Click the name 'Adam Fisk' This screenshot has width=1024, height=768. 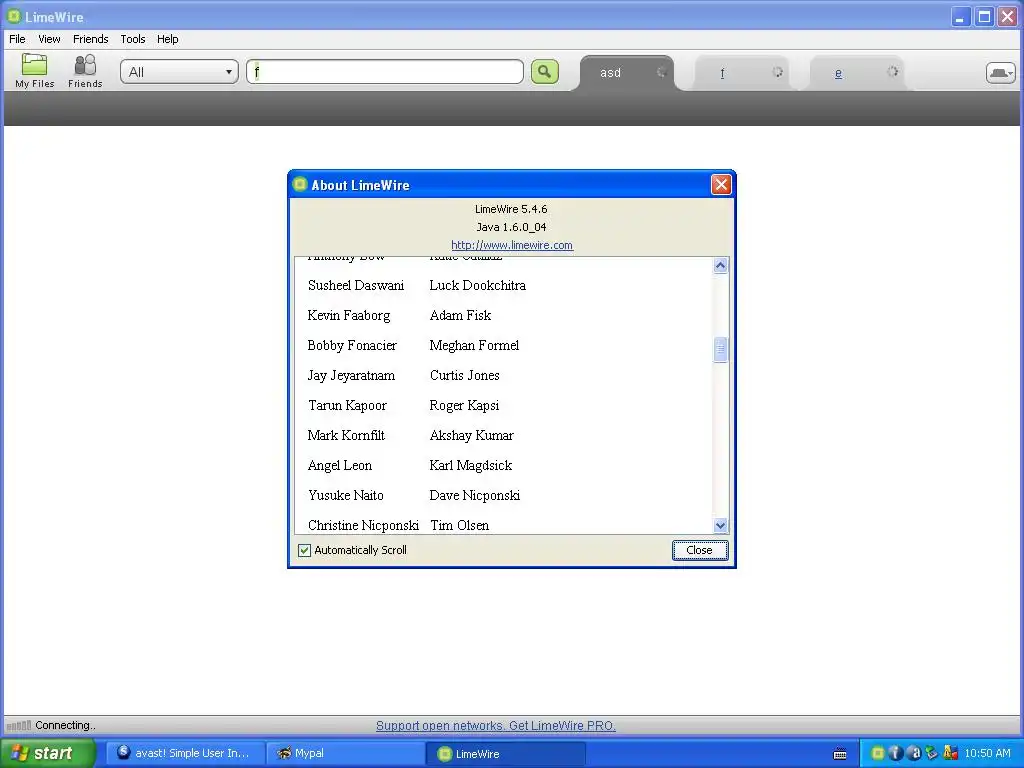[460, 315]
